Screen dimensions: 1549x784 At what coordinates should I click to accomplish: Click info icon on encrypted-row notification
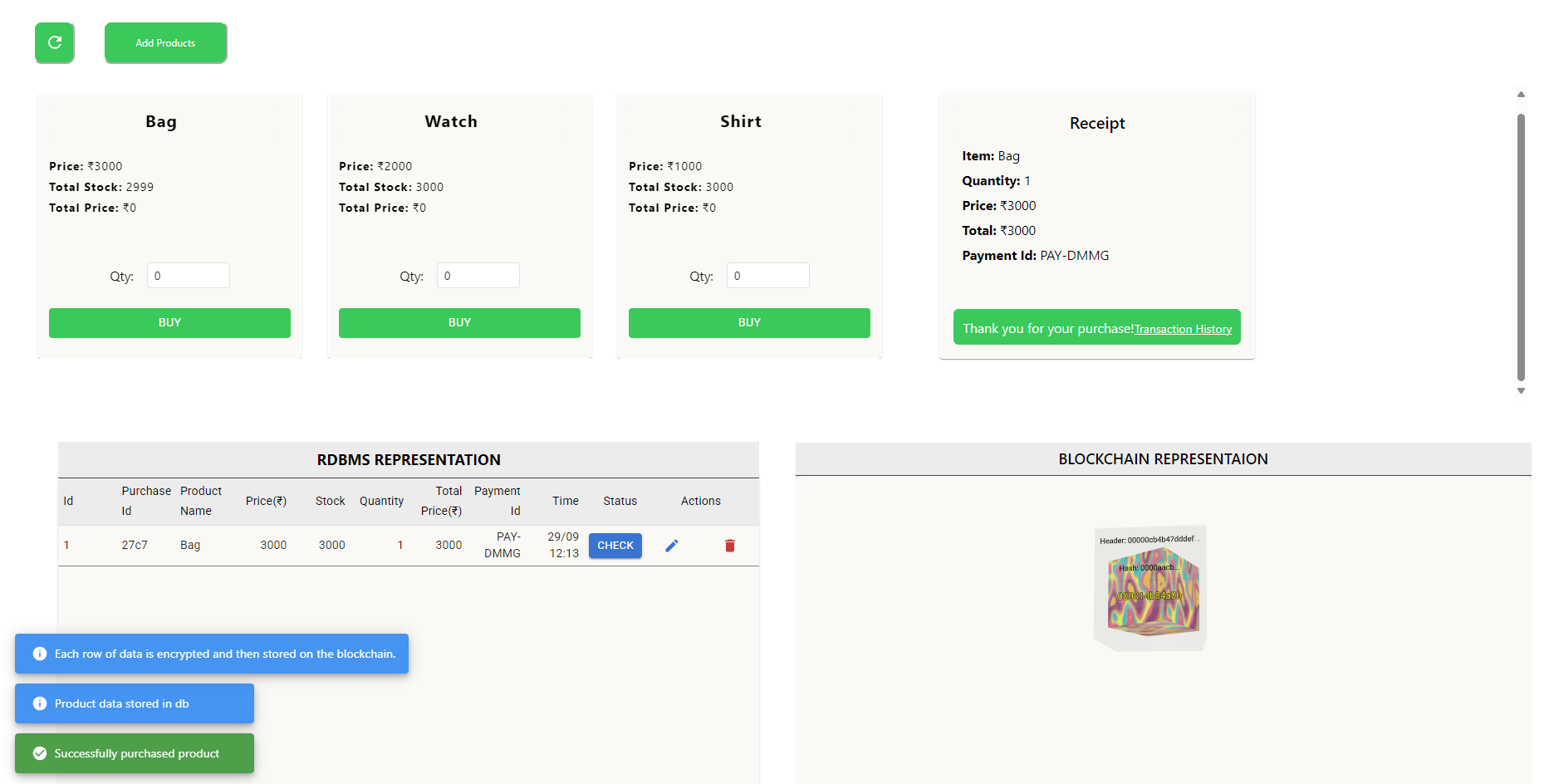[x=40, y=654]
